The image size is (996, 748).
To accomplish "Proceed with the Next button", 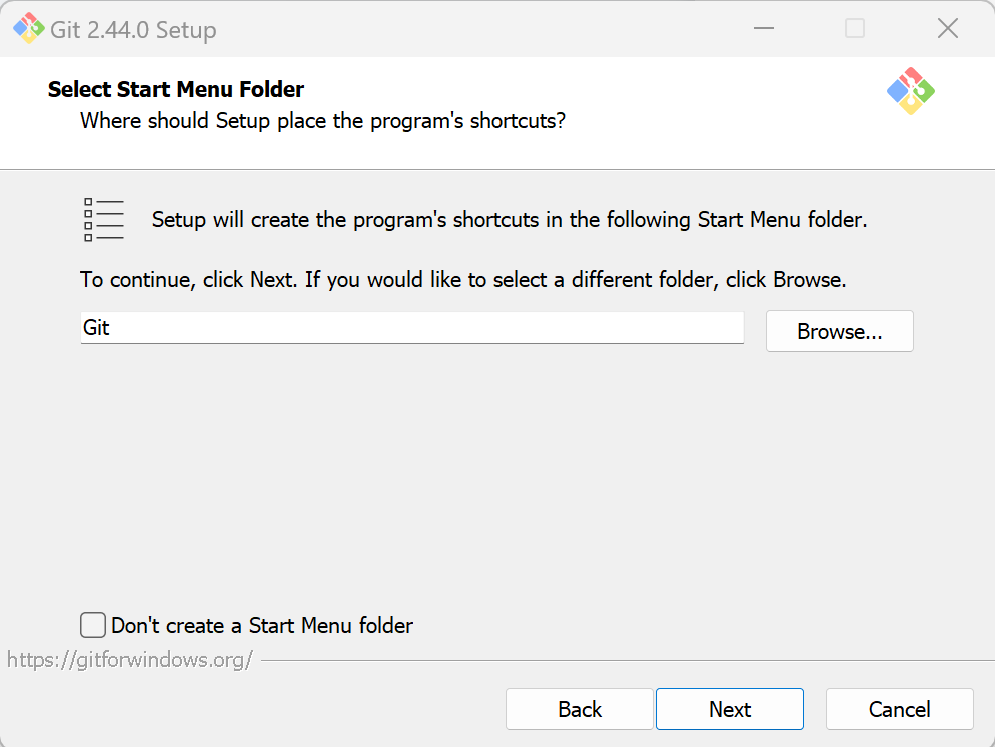I will [x=729, y=709].
